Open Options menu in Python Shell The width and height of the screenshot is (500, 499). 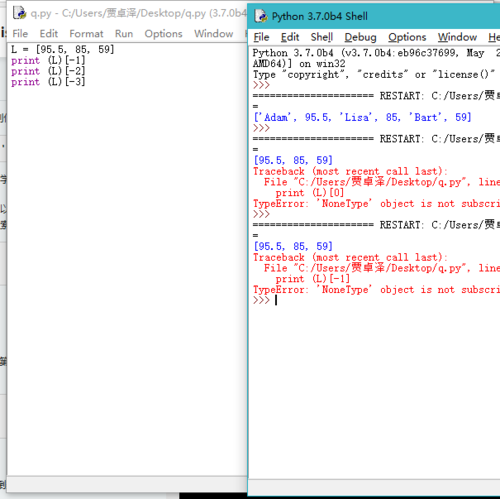tap(407, 37)
